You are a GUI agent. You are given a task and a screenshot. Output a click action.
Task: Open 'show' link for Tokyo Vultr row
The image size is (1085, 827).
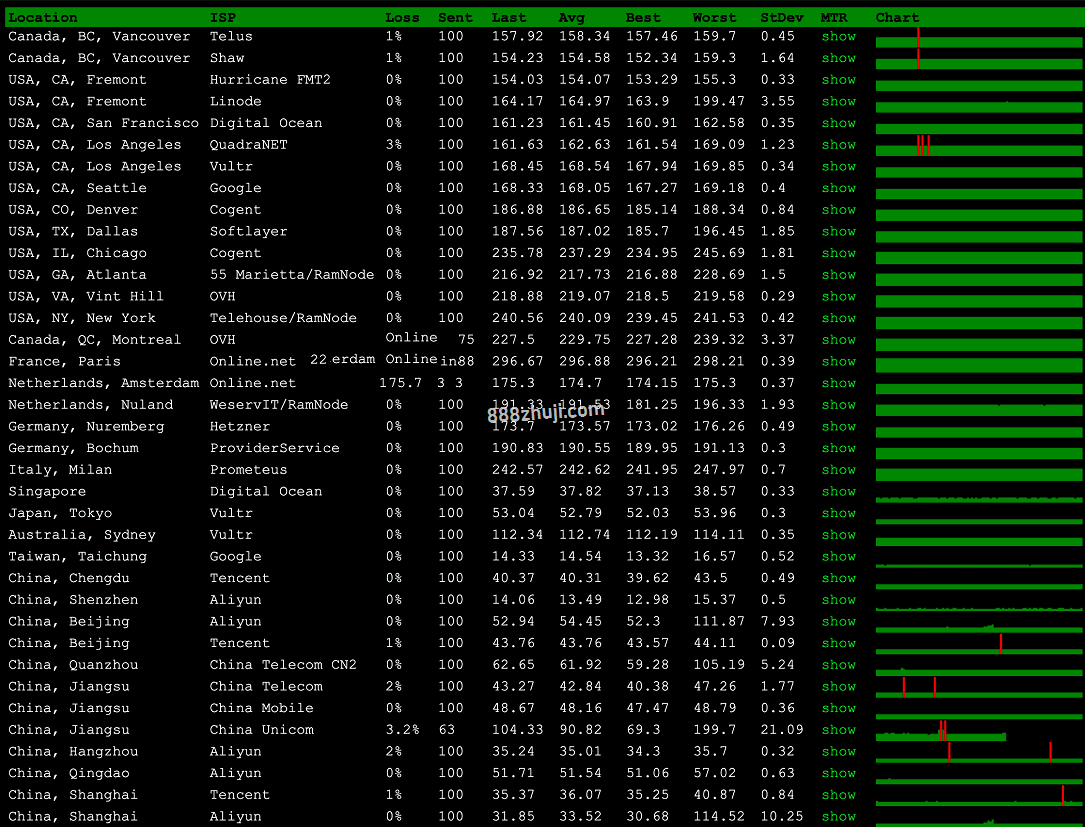pos(839,514)
